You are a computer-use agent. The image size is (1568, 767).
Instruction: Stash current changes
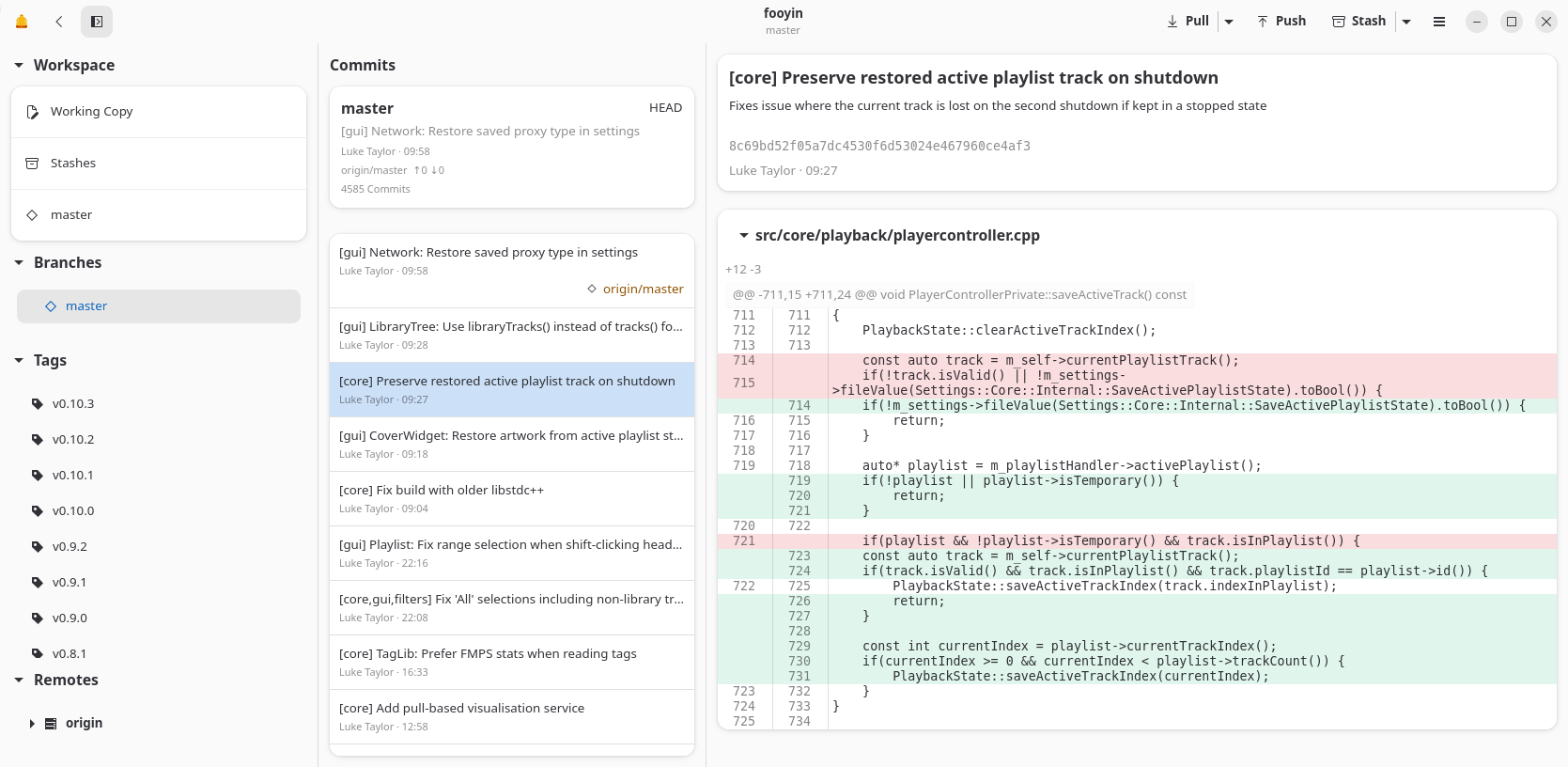(1358, 22)
